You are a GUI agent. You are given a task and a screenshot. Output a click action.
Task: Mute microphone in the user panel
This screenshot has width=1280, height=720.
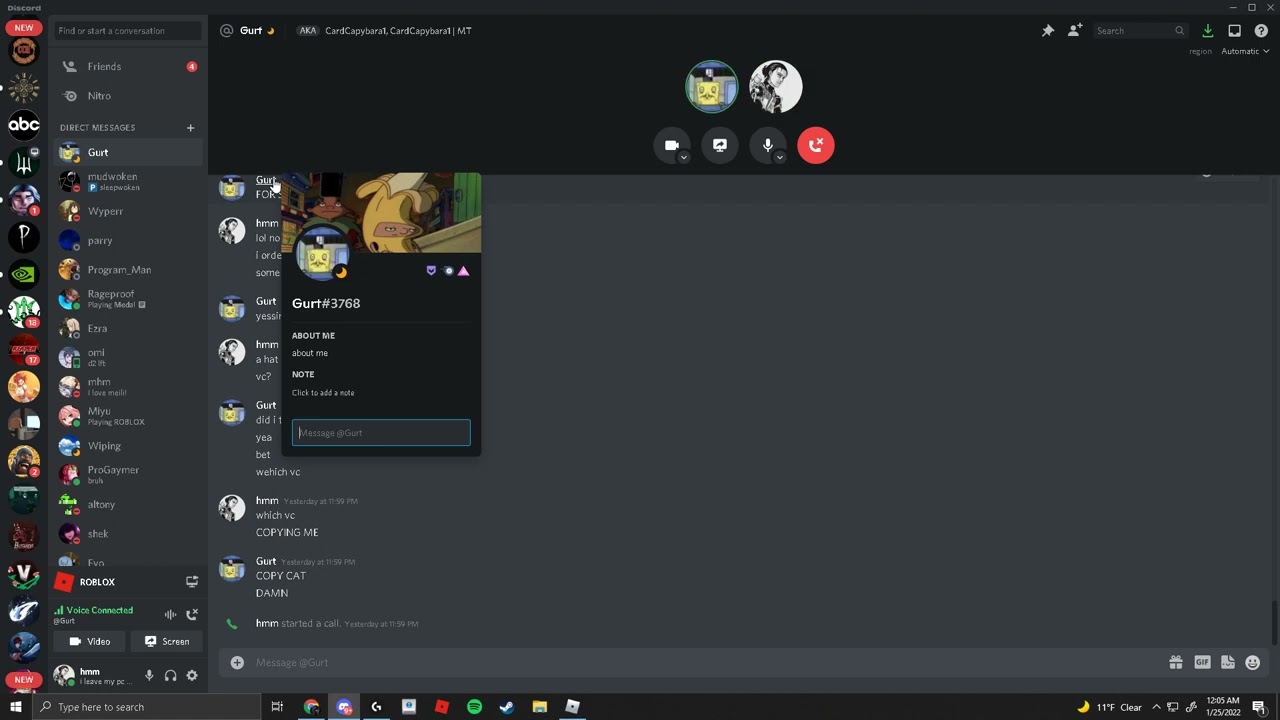pos(149,676)
